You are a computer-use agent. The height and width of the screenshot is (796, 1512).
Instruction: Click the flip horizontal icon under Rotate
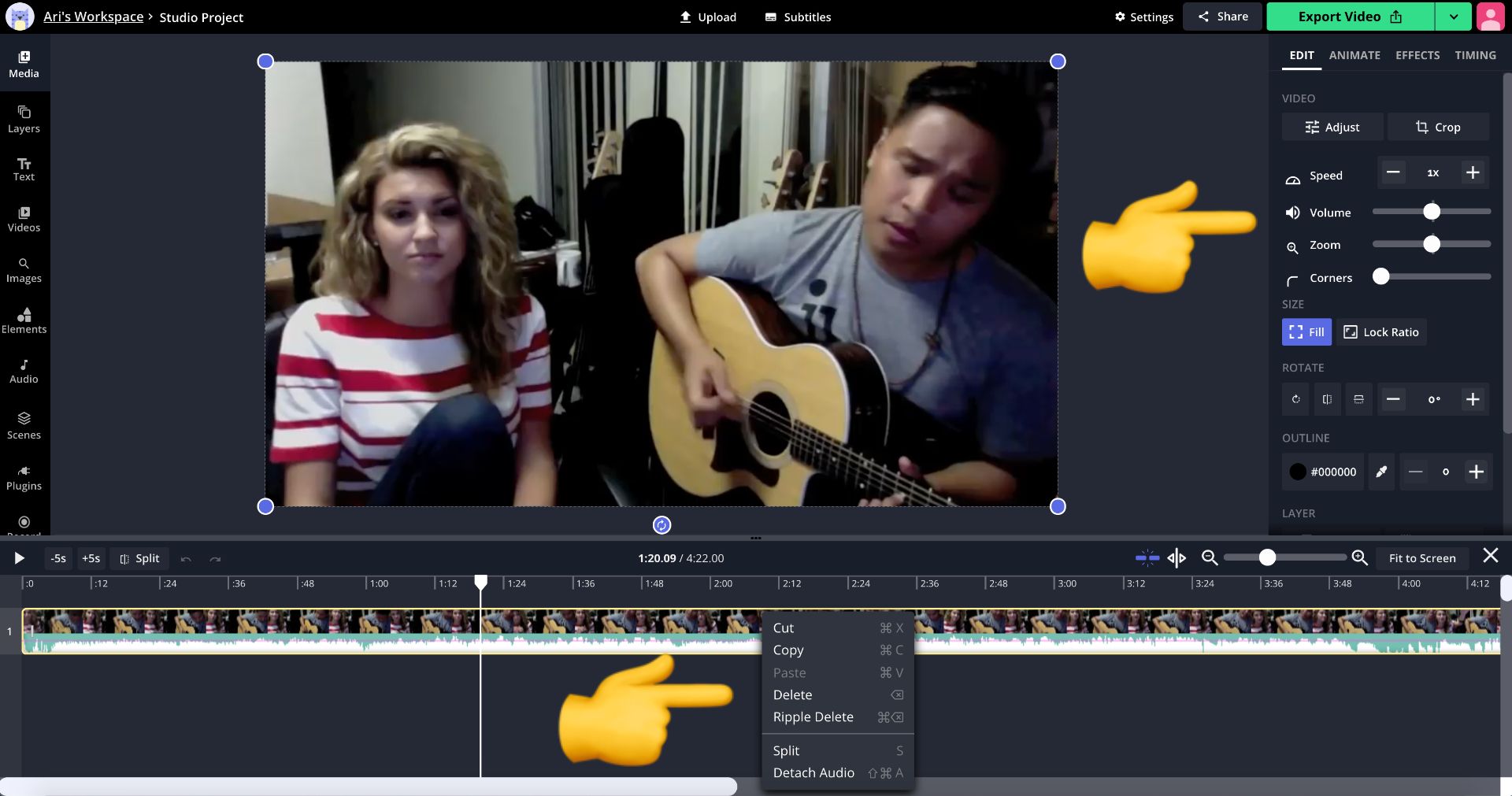(1327, 399)
